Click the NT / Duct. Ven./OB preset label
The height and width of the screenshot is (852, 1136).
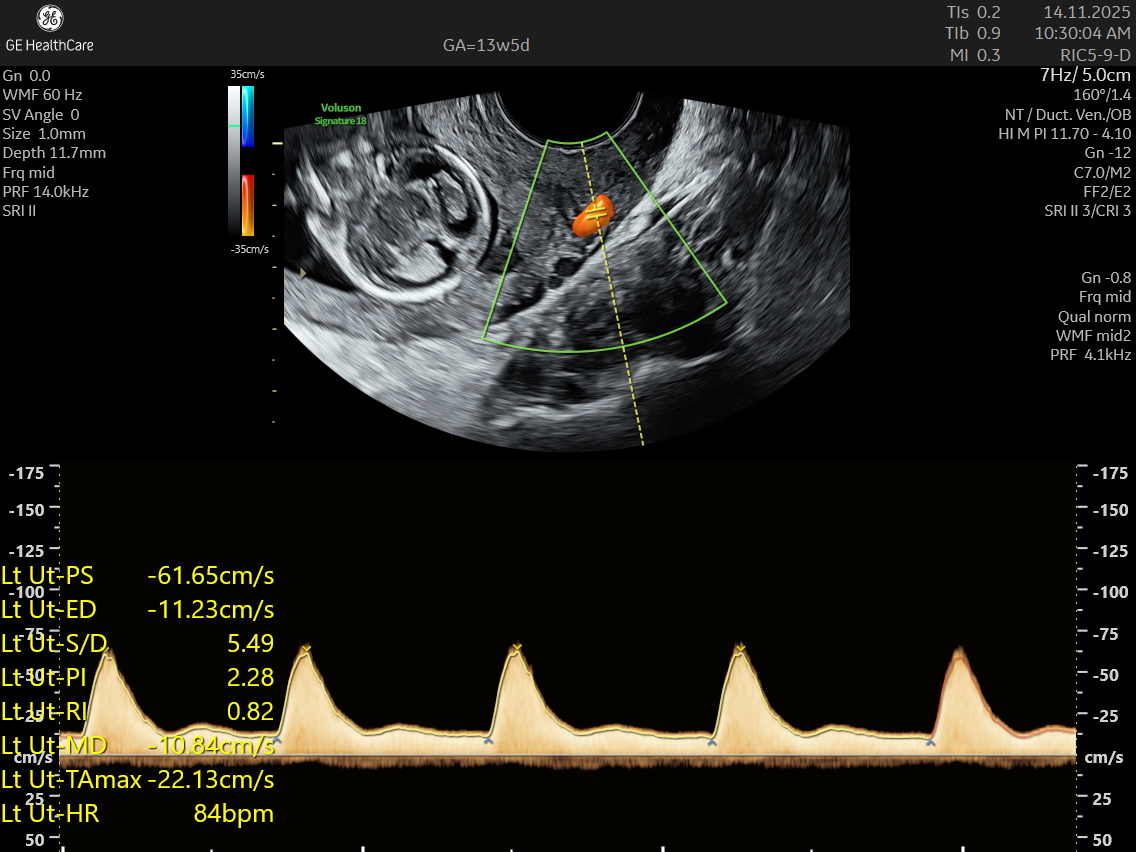(x=1067, y=114)
